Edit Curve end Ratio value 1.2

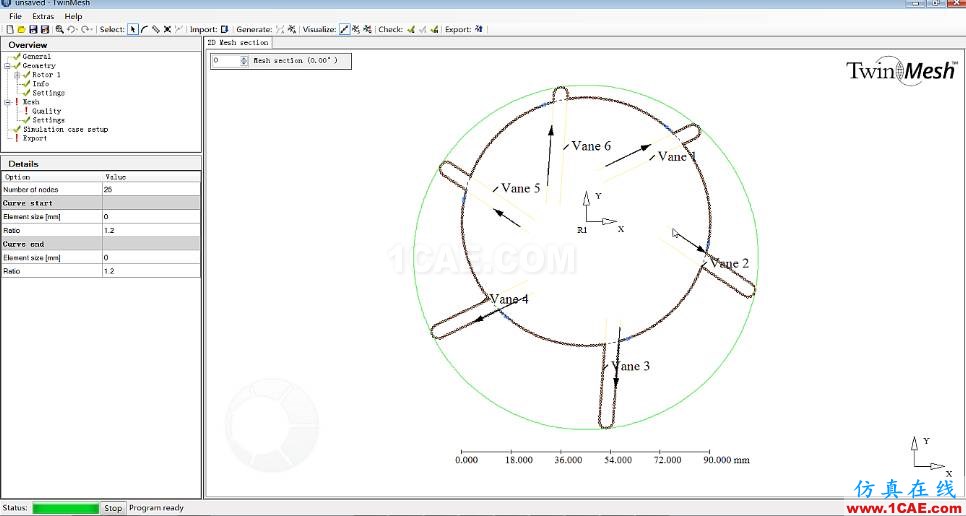coord(151,271)
